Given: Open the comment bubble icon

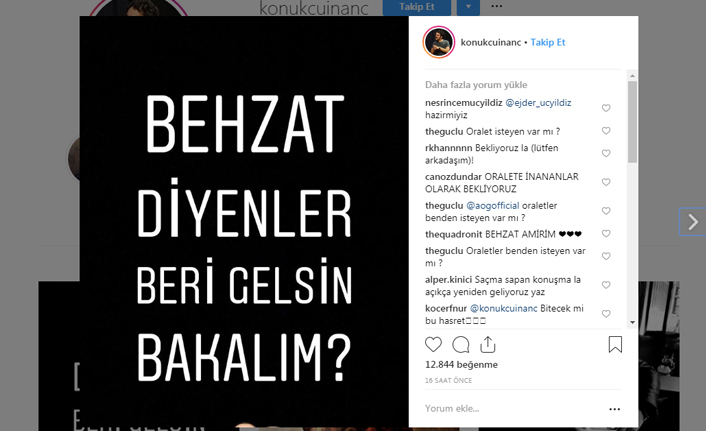Looking at the screenshot, I should [x=461, y=345].
